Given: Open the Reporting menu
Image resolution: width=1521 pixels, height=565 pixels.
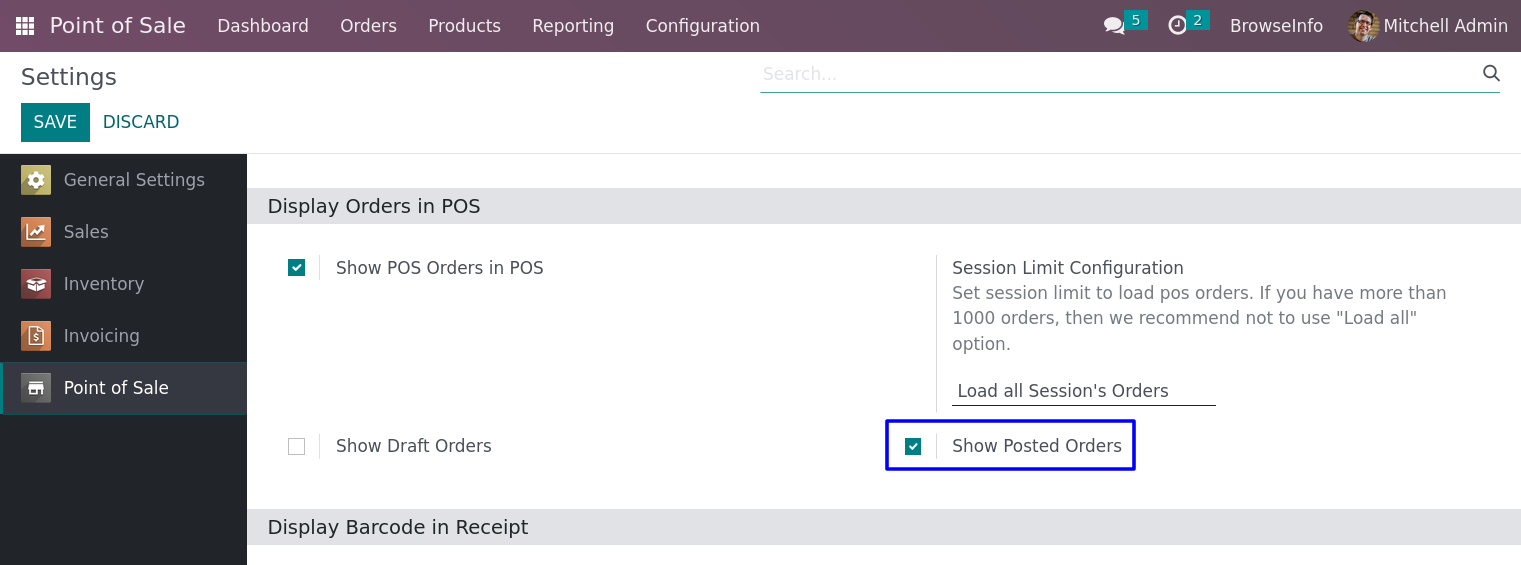Looking at the screenshot, I should pos(573,26).
